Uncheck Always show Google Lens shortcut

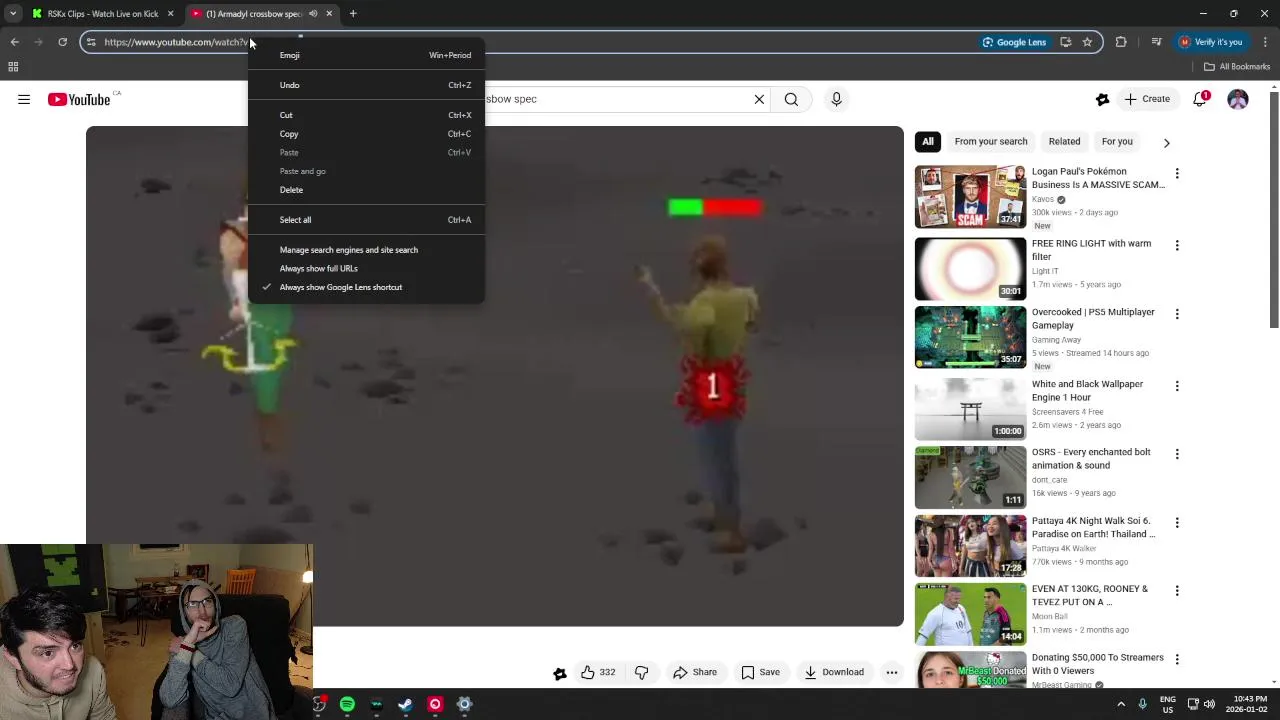pyautogui.click(x=366, y=287)
